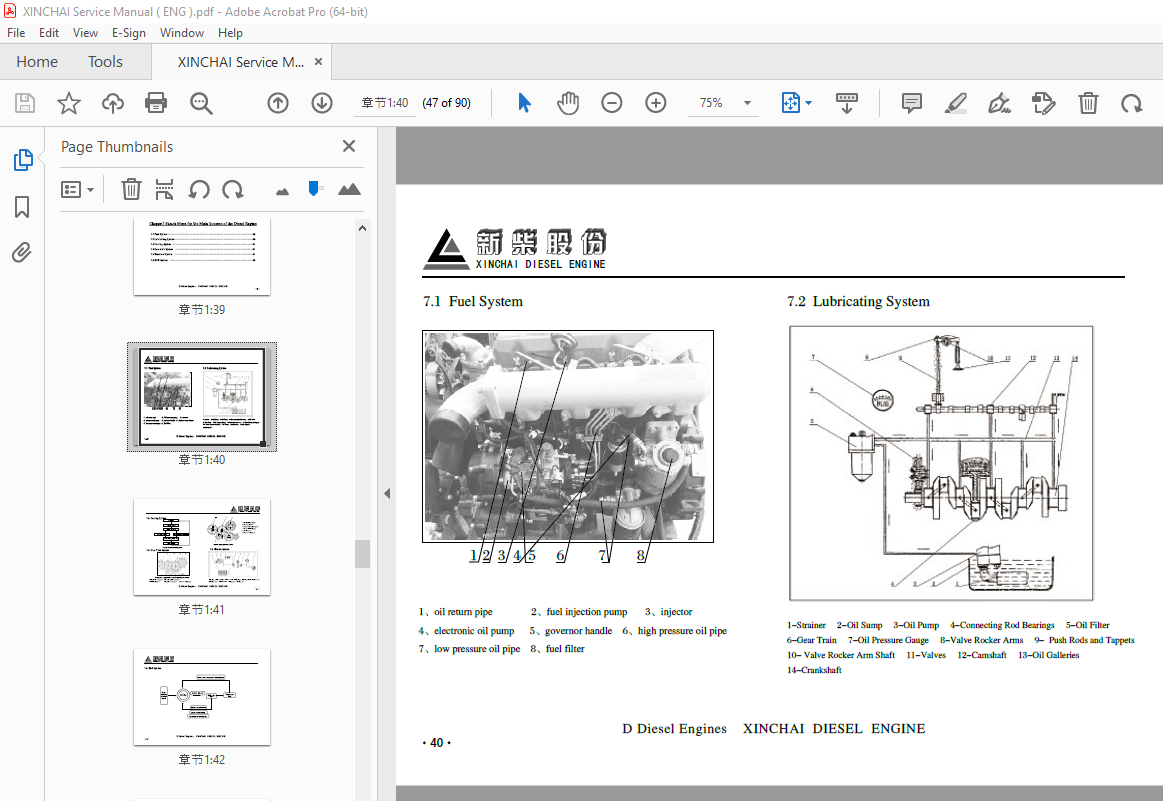Delete page with main toolbar trash

tap(1088, 103)
